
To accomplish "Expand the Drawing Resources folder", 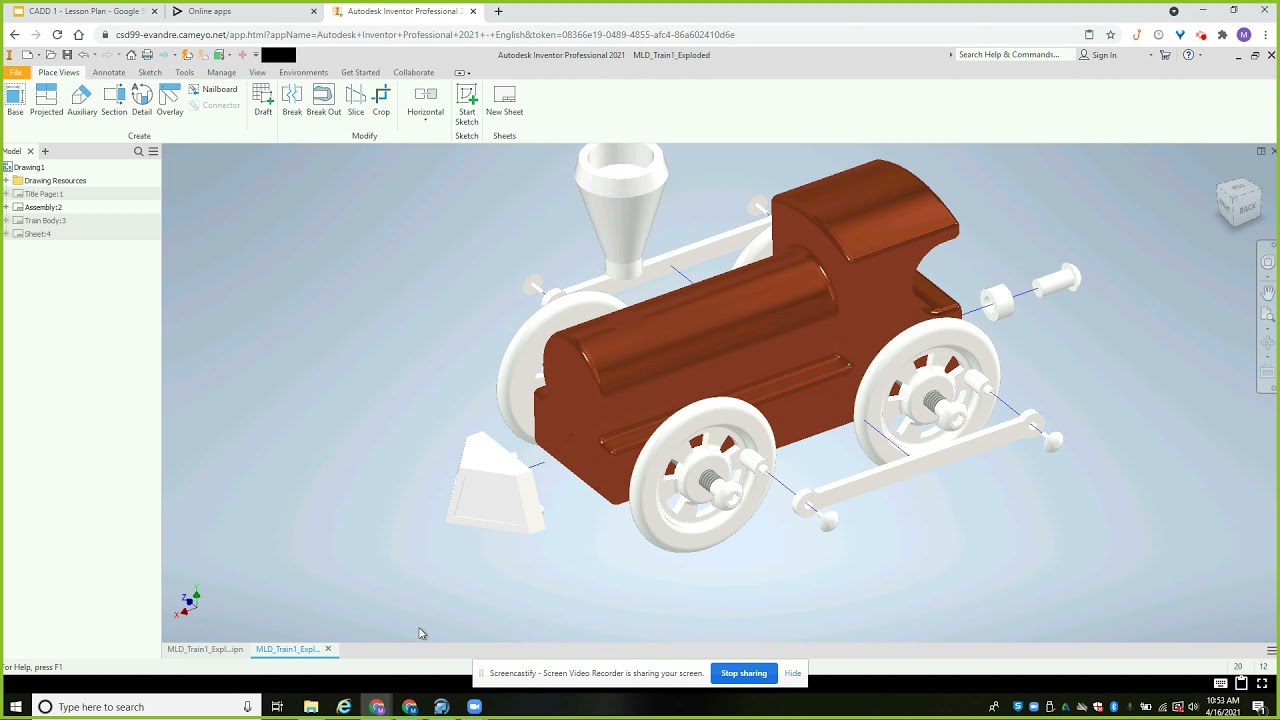I will 6,181.
